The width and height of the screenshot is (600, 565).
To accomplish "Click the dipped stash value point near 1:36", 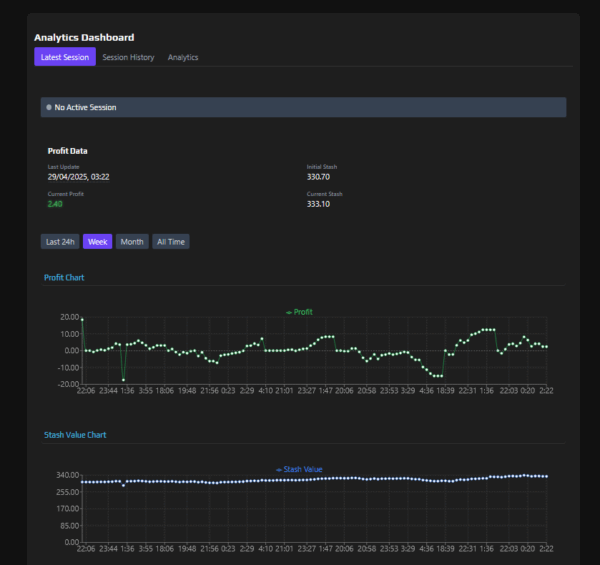I will 123,485.
